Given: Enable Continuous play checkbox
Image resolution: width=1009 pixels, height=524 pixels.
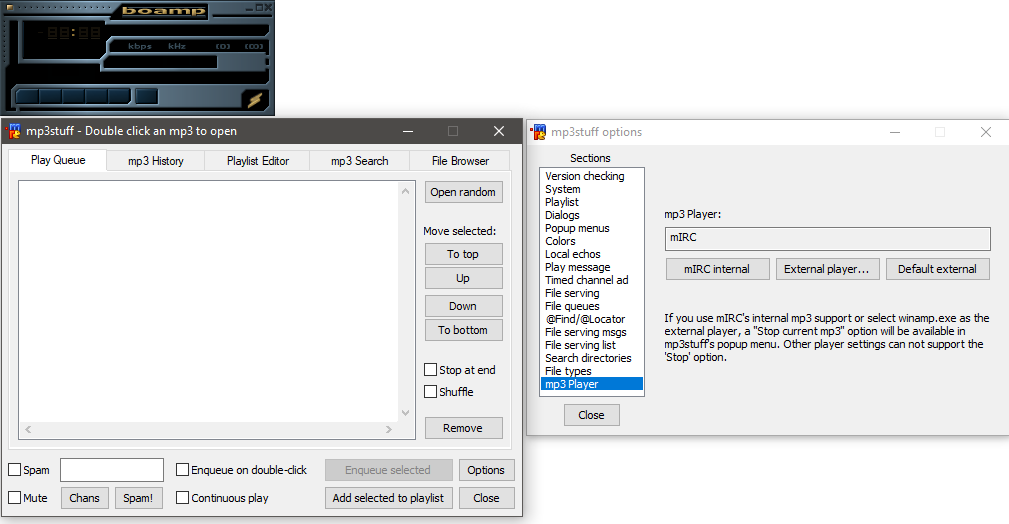Looking at the screenshot, I should click(182, 498).
